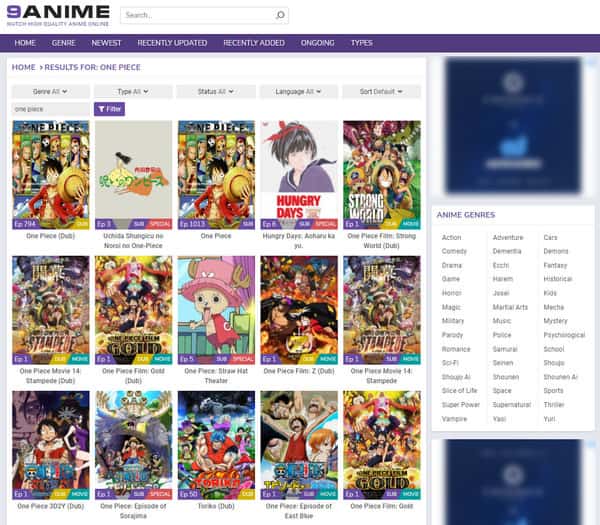Open the Strong World (Dub) movie poster
This screenshot has width=600, height=525.
tap(382, 175)
